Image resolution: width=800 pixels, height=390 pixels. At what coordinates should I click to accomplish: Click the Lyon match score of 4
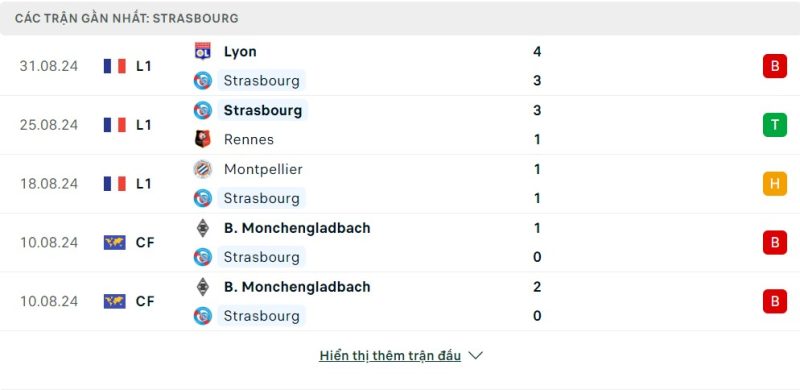click(x=537, y=52)
